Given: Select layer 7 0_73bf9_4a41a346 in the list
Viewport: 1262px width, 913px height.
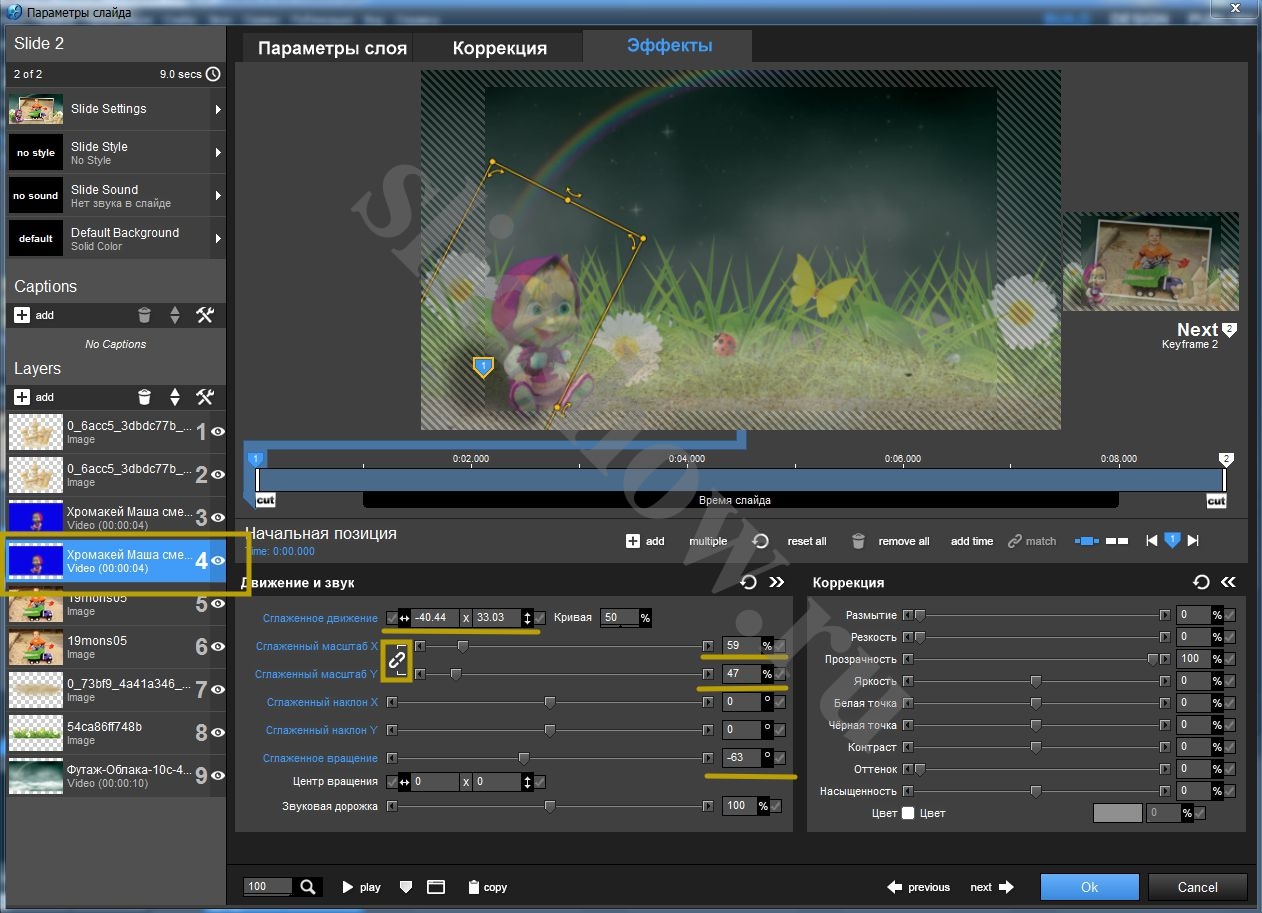Looking at the screenshot, I should (117, 690).
